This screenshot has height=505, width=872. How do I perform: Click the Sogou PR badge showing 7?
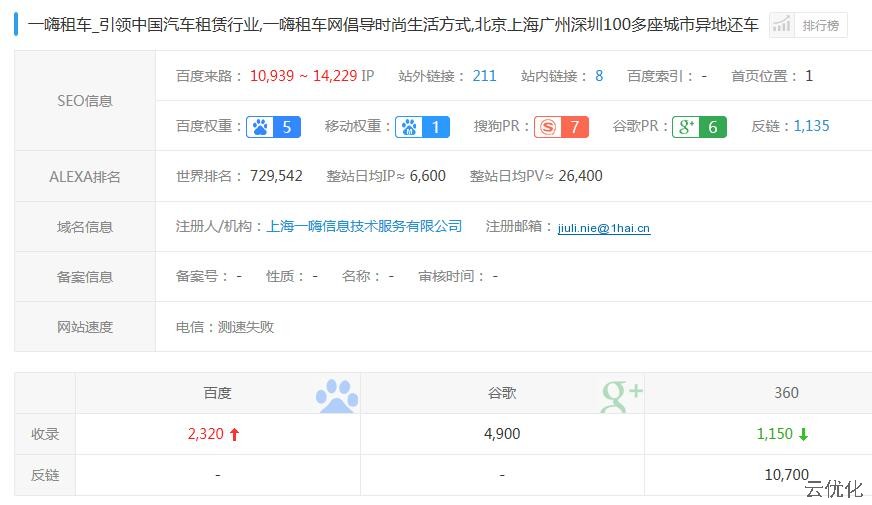coord(560,127)
